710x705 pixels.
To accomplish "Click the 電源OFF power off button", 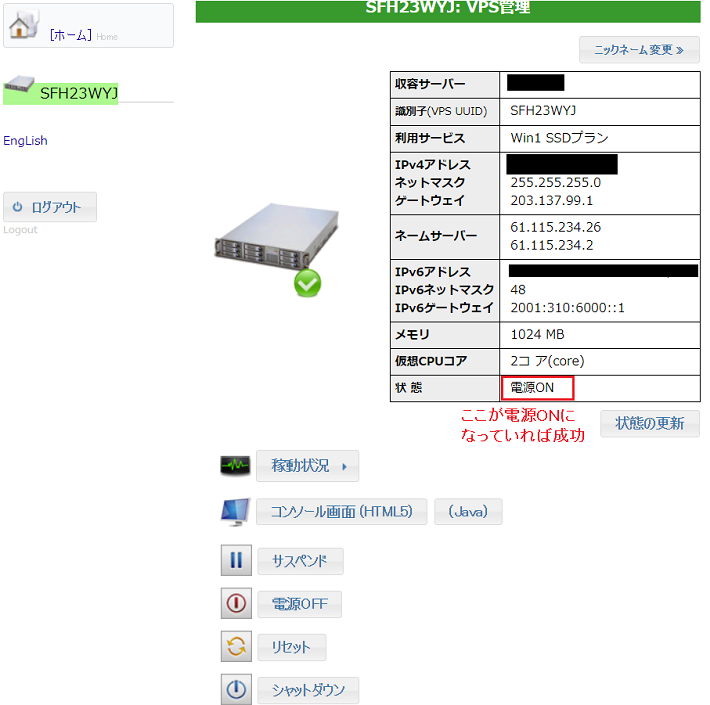I will [x=299, y=604].
